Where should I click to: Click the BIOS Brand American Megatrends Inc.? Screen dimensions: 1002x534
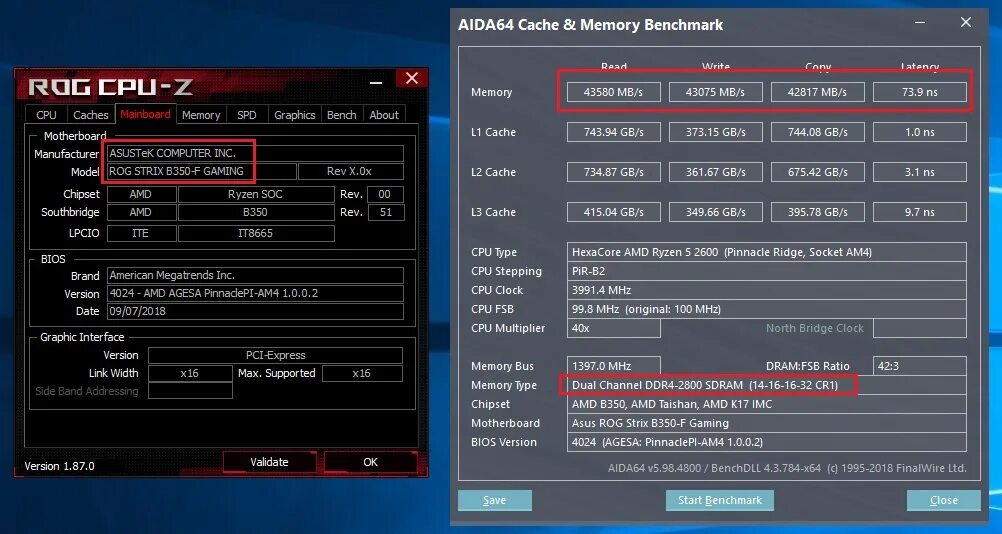[256, 275]
